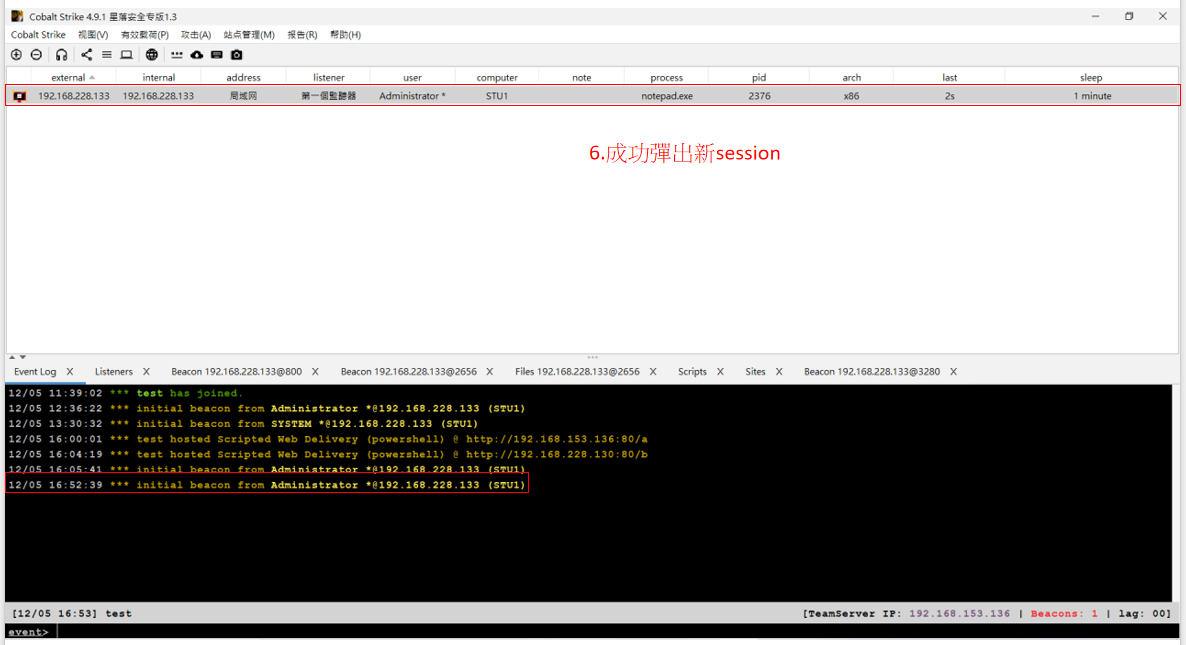Open the 视图(V) menu

[x=93, y=35]
